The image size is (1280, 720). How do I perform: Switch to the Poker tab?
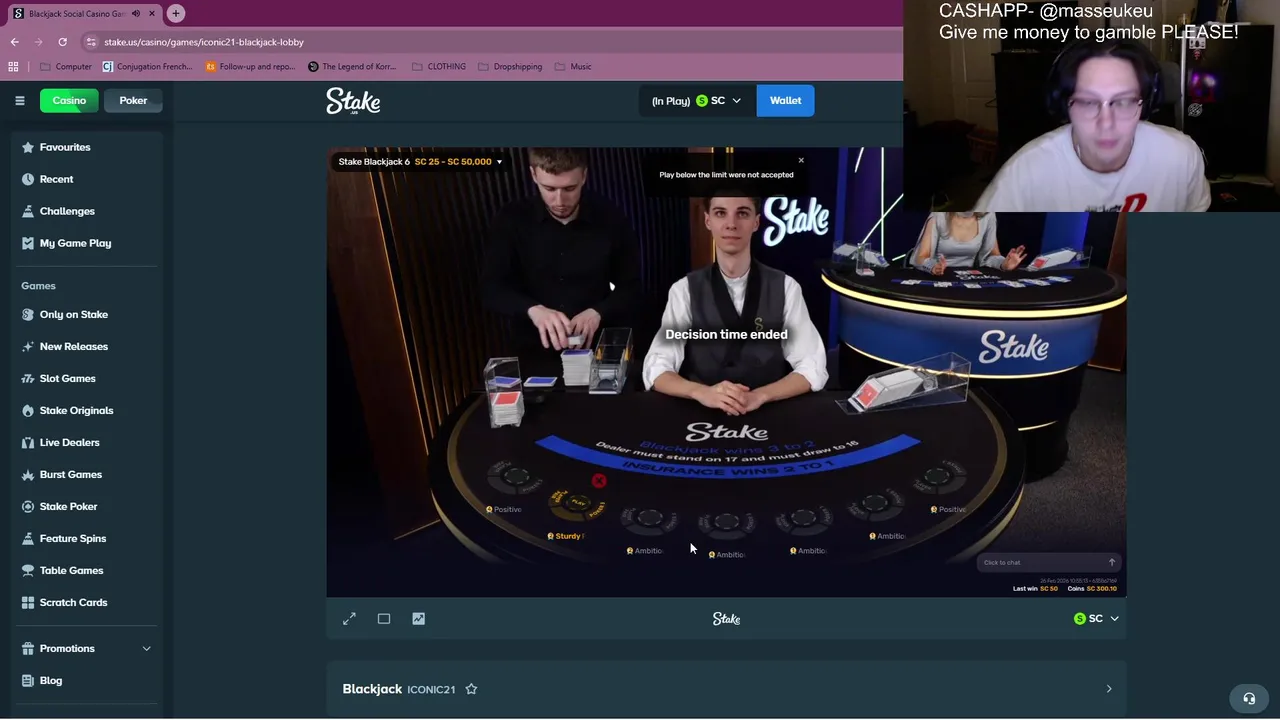click(x=133, y=100)
